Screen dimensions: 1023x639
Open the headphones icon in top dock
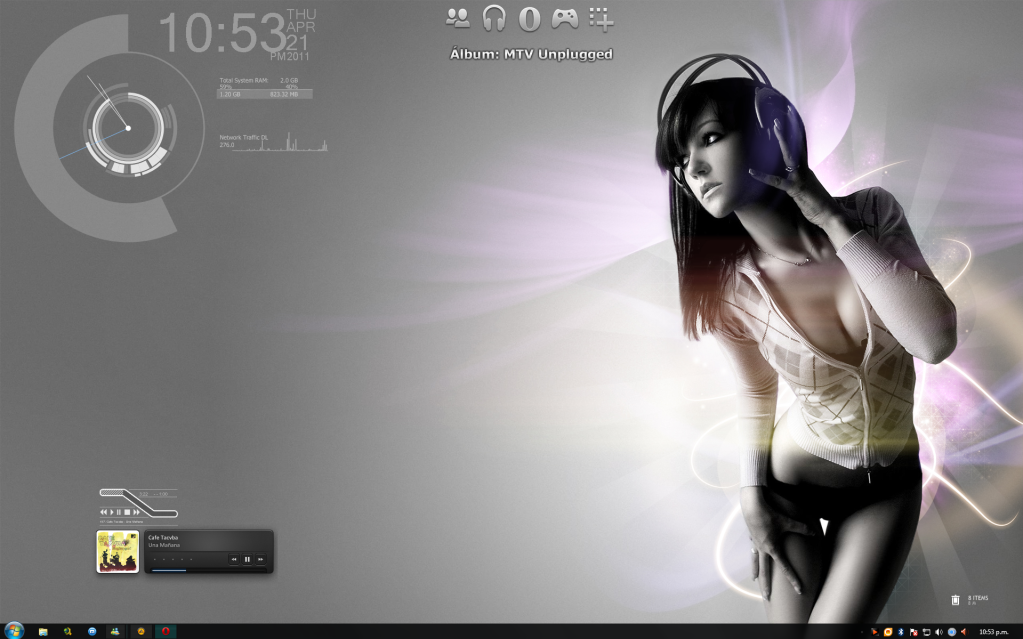click(x=494, y=18)
